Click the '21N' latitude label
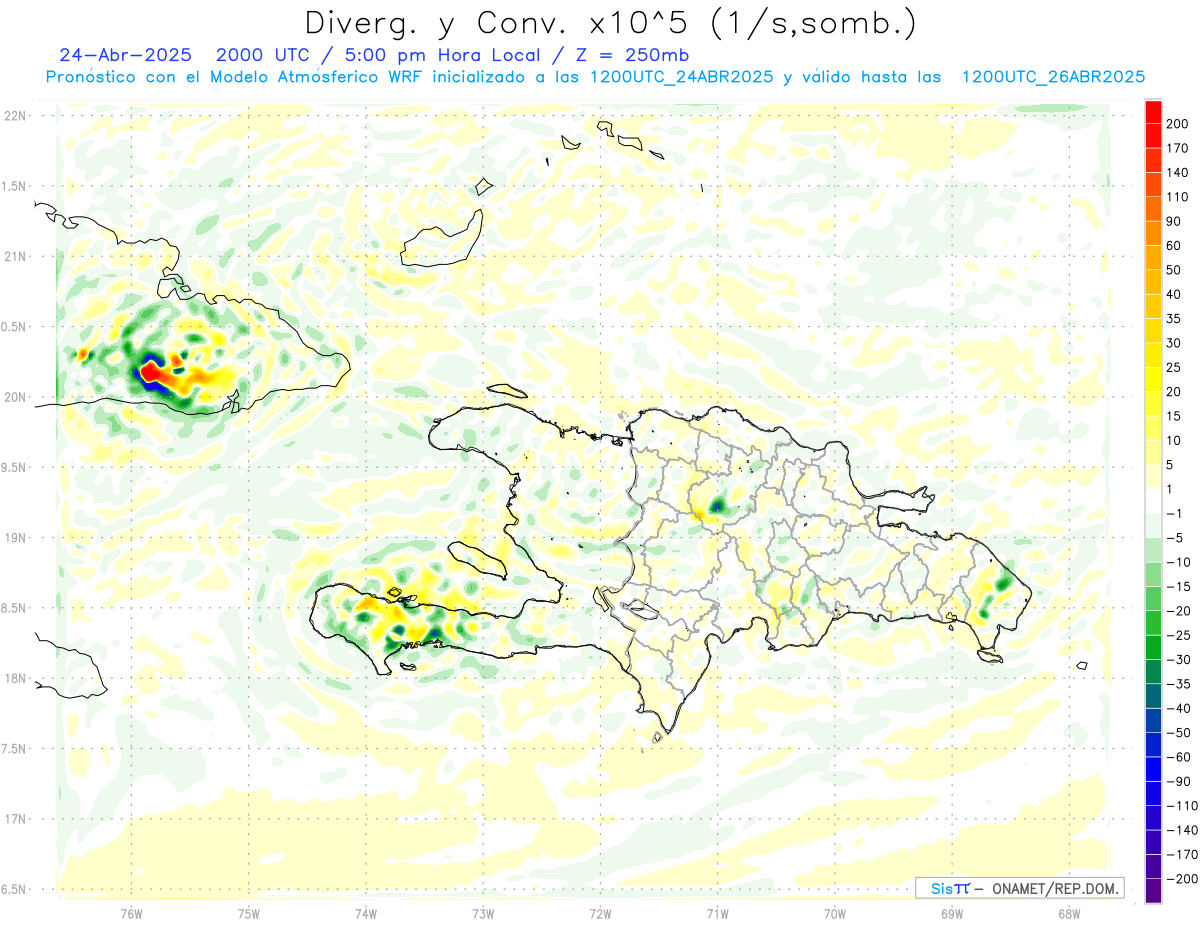The width and height of the screenshot is (1200, 927). point(15,256)
